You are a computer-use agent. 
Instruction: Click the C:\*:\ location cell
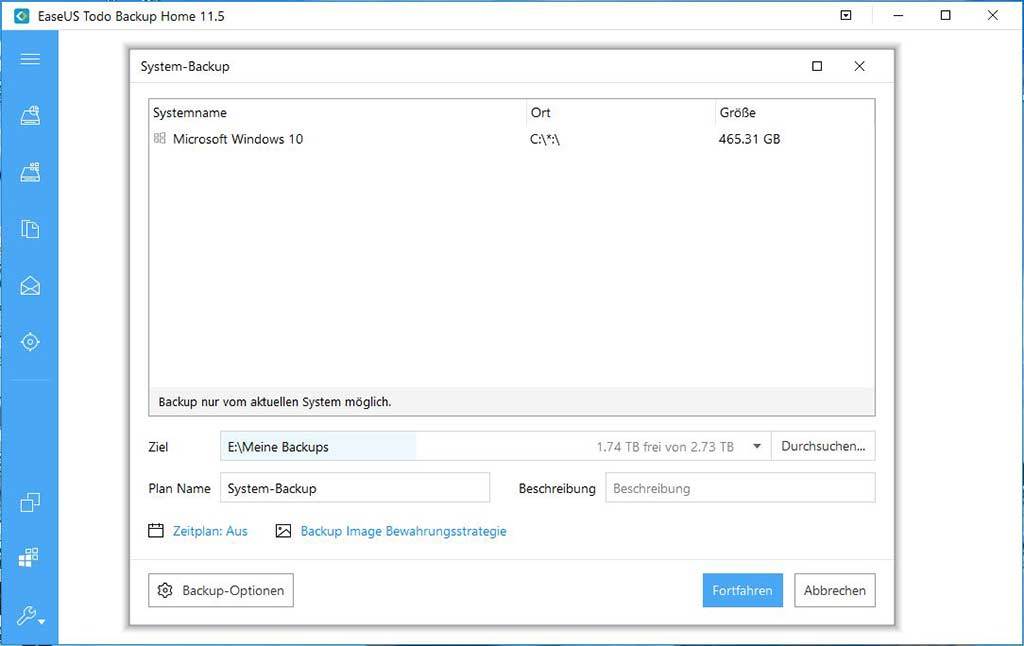(545, 139)
